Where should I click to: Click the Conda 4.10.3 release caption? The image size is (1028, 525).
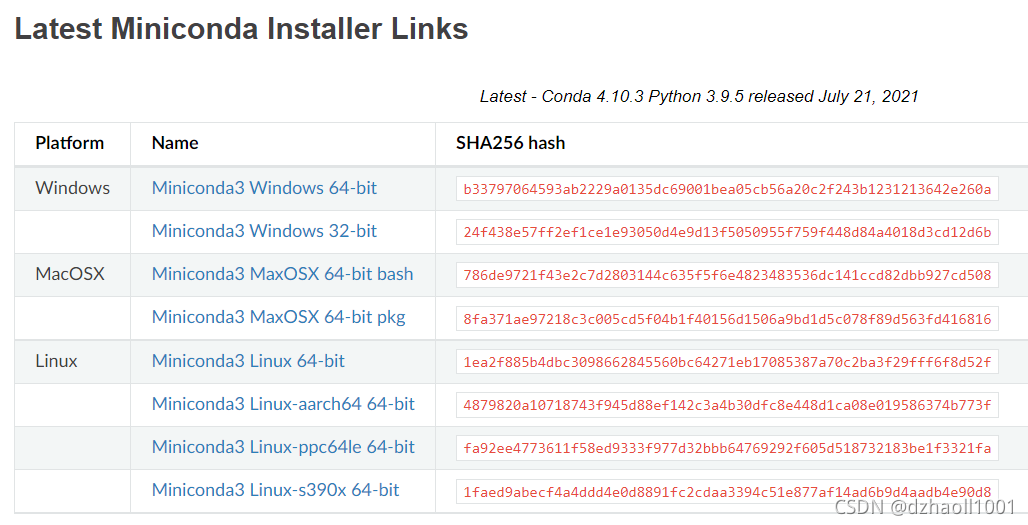(699, 96)
